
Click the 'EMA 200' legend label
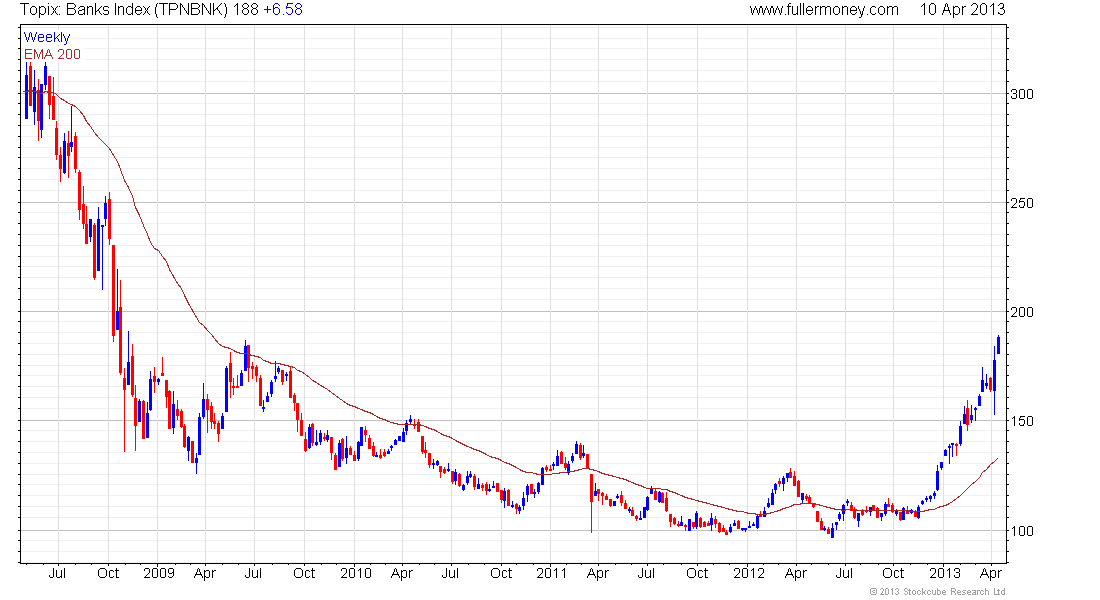pyautogui.click(x=52, y=55)
